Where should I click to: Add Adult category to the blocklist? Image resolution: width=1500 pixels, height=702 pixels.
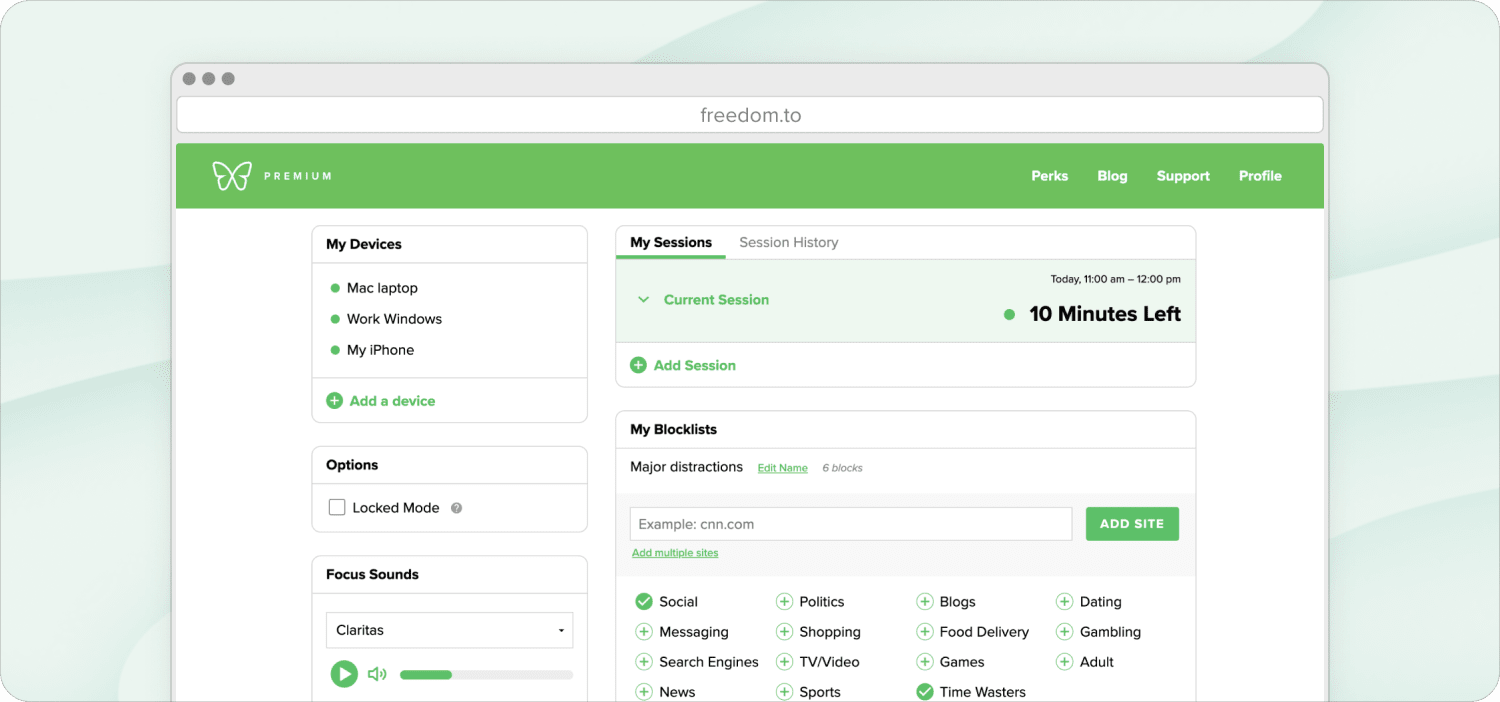(x=1064, y=662)
